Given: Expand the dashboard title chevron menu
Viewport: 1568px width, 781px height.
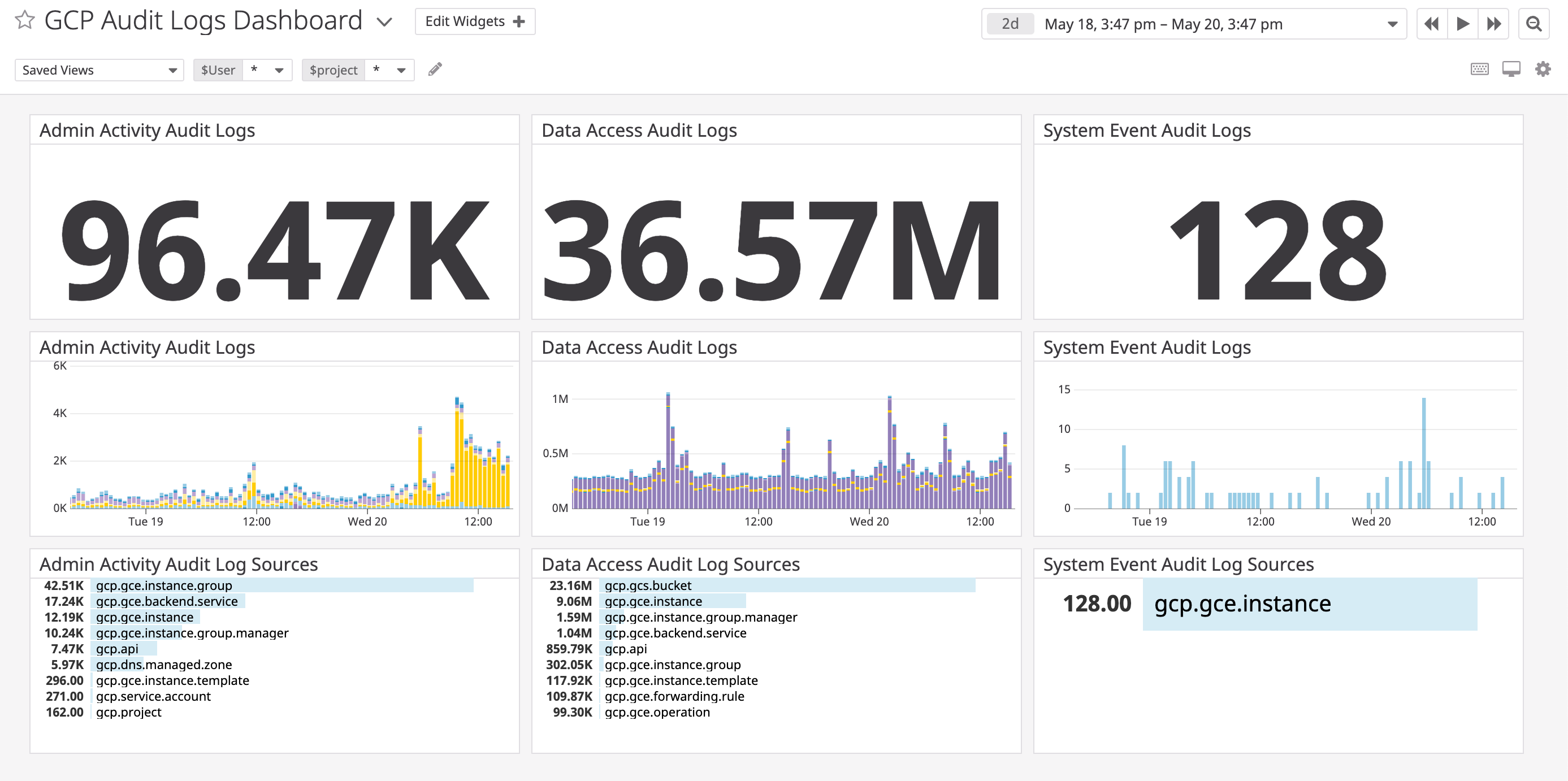Looking at the screenshot, I should (383, 21).
